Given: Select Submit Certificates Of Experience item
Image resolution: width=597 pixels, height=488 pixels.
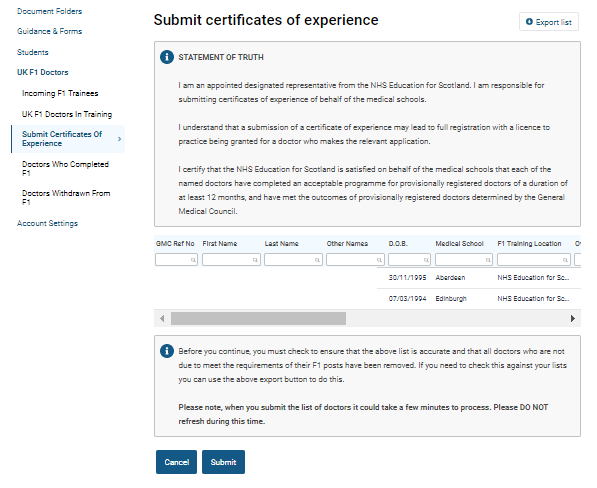Looking at the screenshot, I should 68,139.
